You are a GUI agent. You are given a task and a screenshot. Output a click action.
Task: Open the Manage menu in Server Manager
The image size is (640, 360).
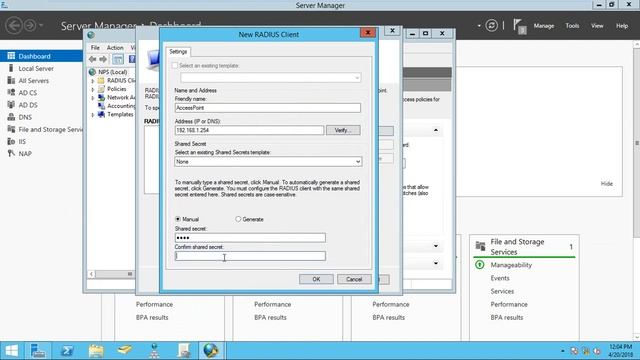click(x=544, y=26)
